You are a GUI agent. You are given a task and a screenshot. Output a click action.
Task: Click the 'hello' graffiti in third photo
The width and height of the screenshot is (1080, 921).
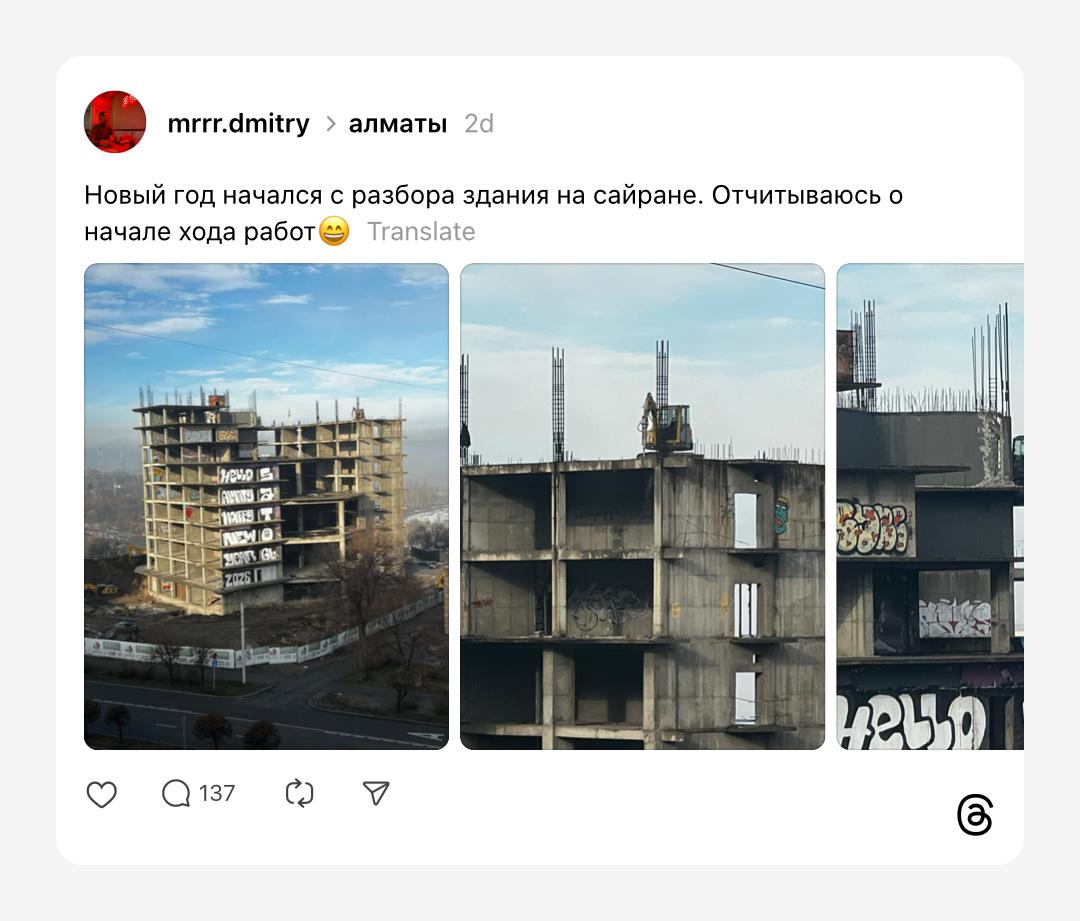pos(913,721)
